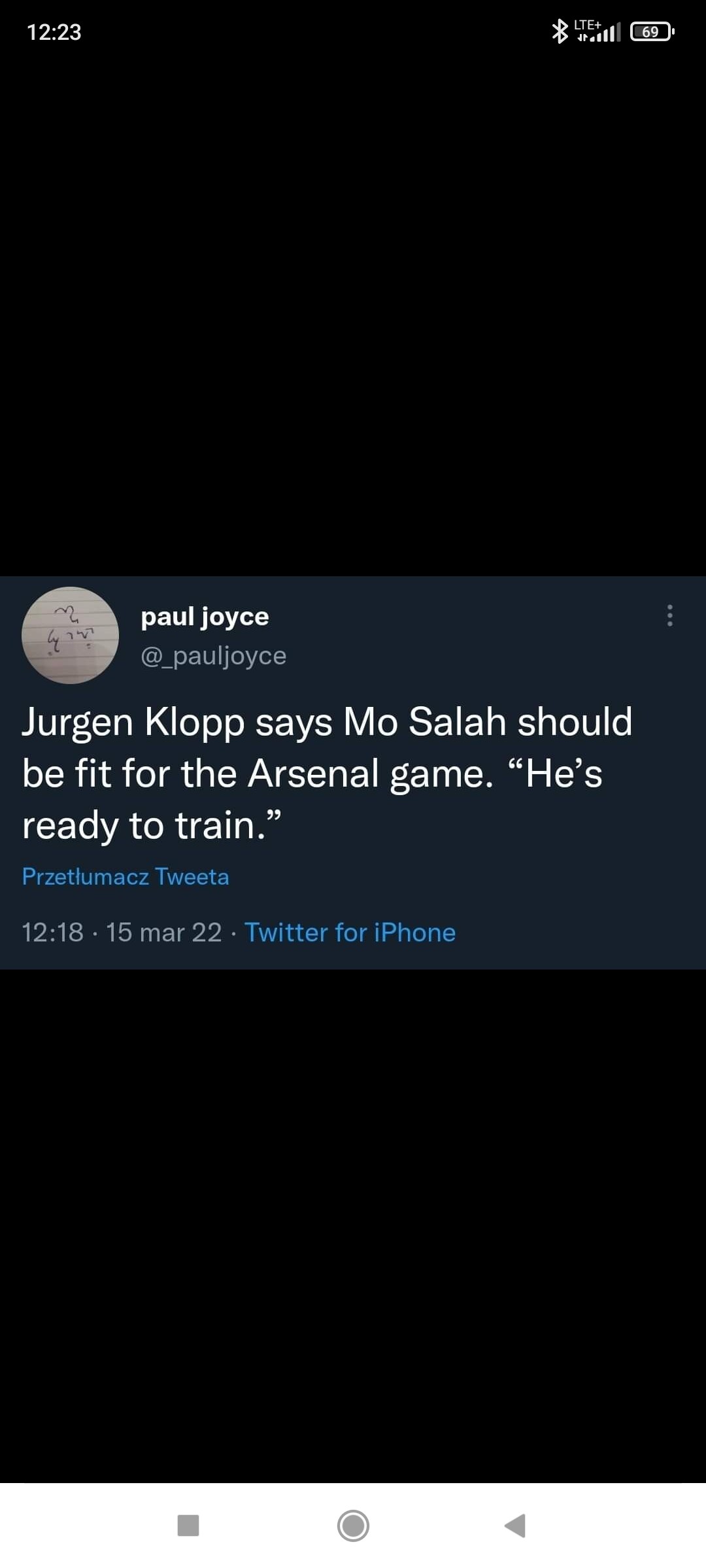Tap paul joyce's profile avatar
The height and width of the screenshot is (1568, 706).
tap(70, 635)
